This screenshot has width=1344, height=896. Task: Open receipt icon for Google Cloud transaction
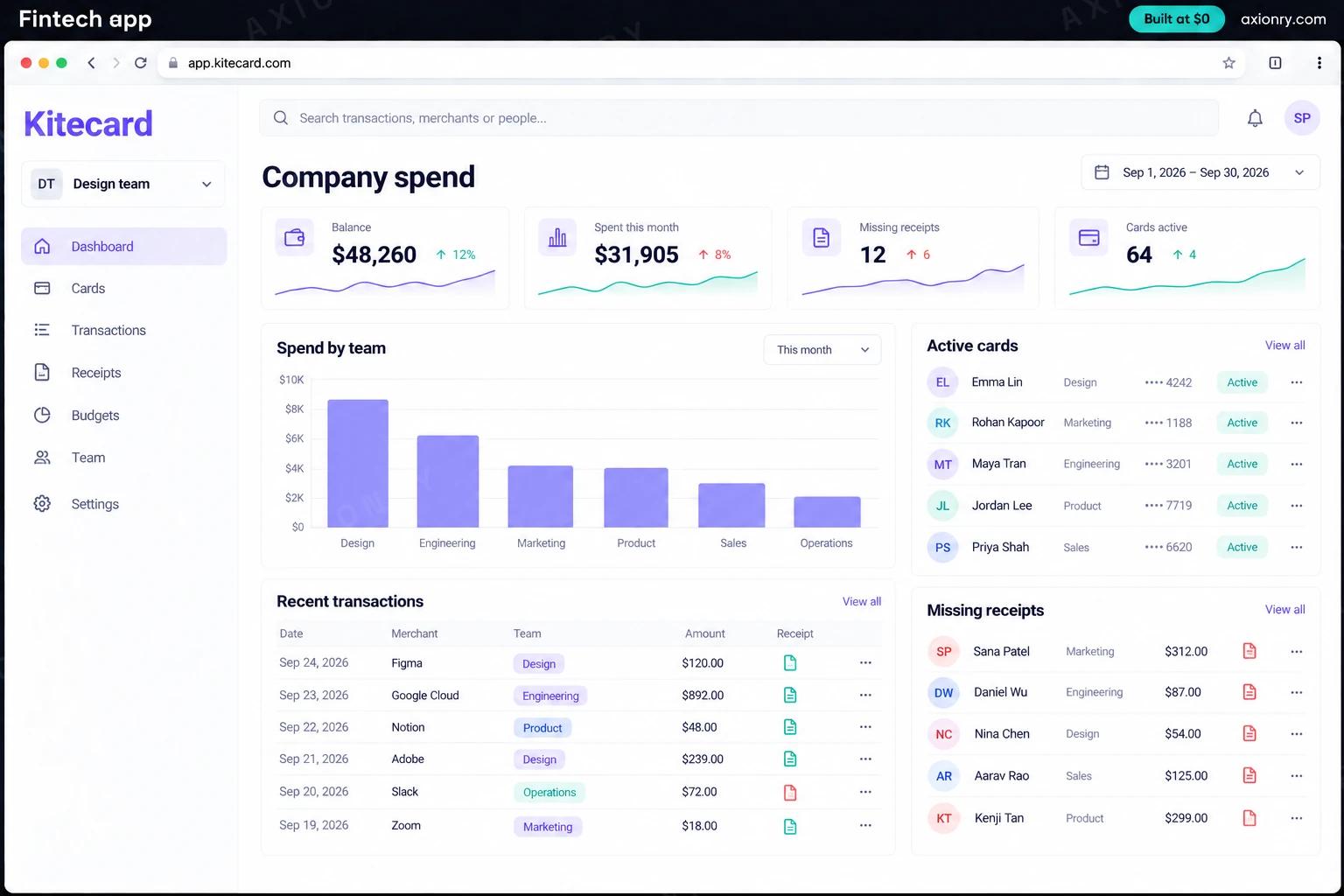(x=790, y=695)
